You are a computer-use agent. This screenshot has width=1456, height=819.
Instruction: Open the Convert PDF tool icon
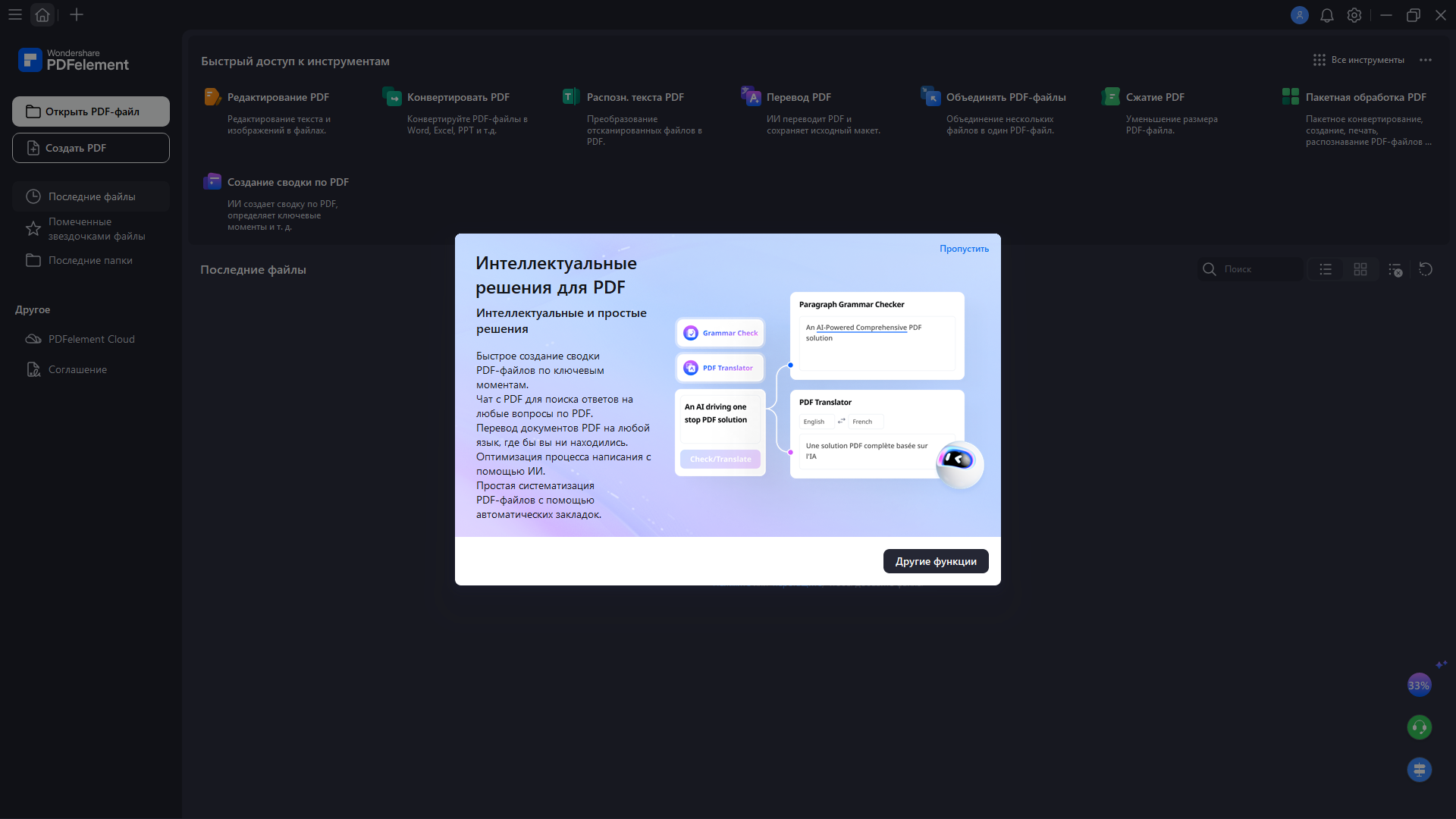pos(392,97)
